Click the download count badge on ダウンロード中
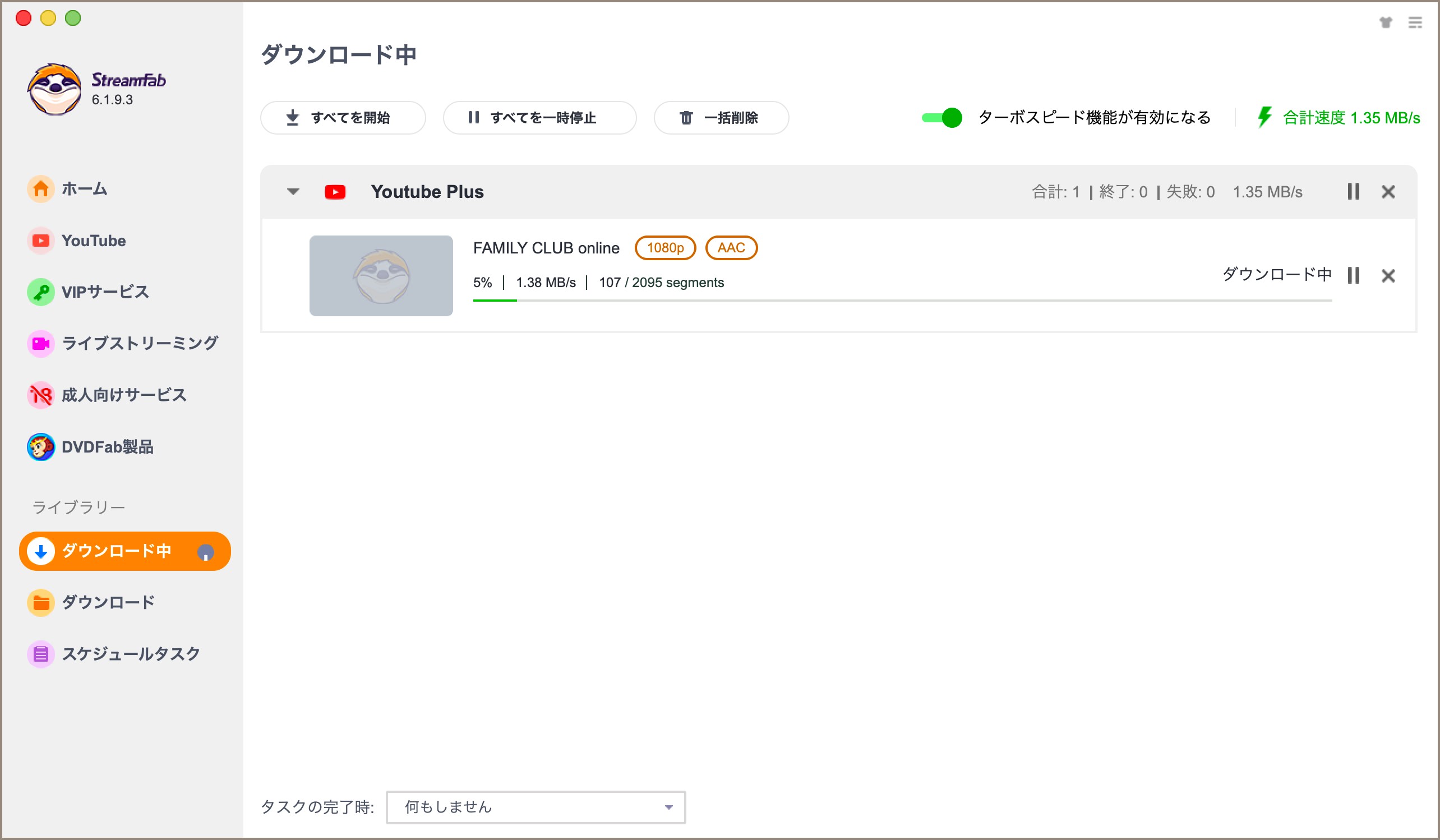The height and width of the screenshot is (840, 1440). pyautogui.click(x=206, y=552)
